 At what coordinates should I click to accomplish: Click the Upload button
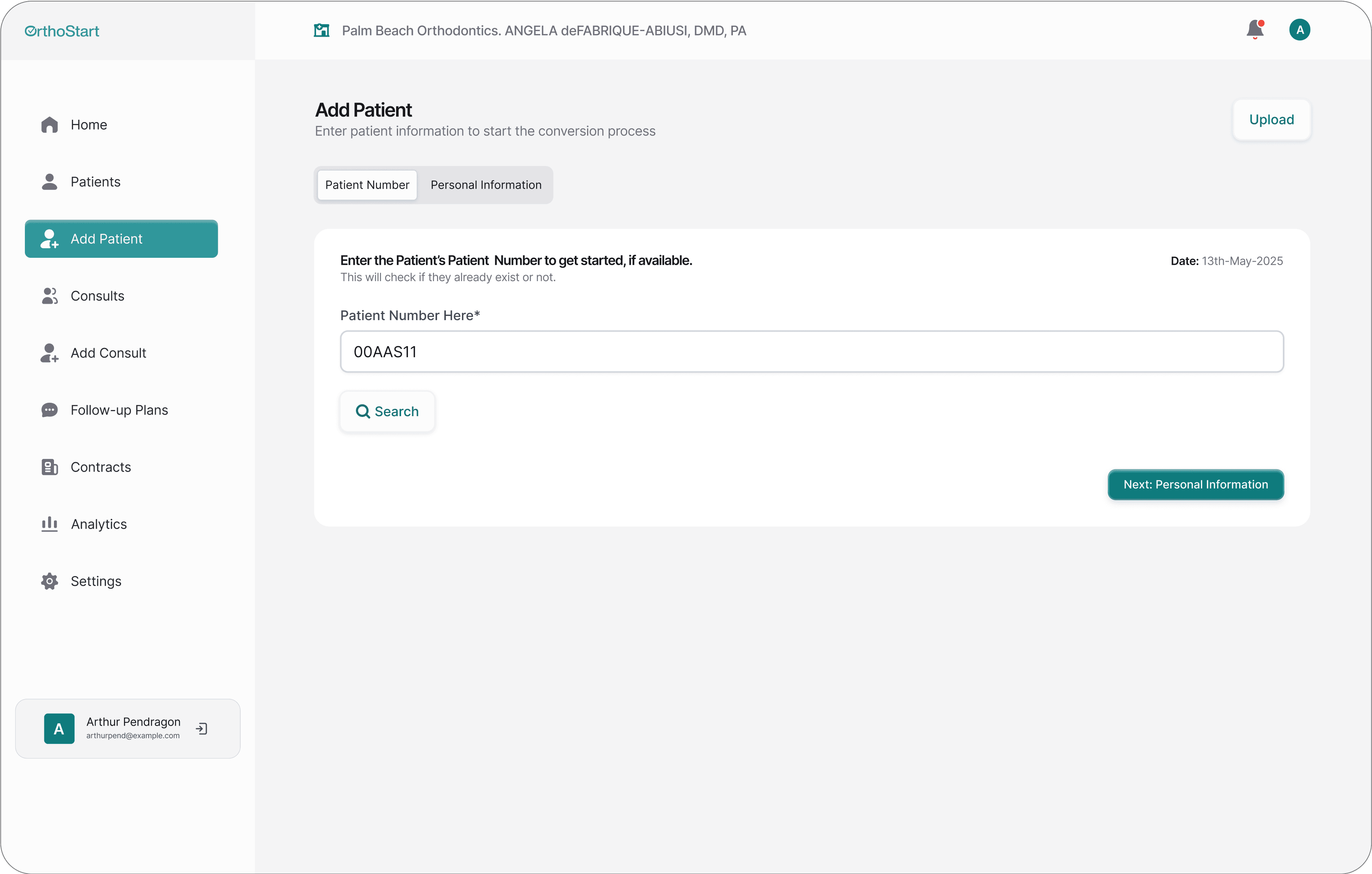[x=1271, y=120]
